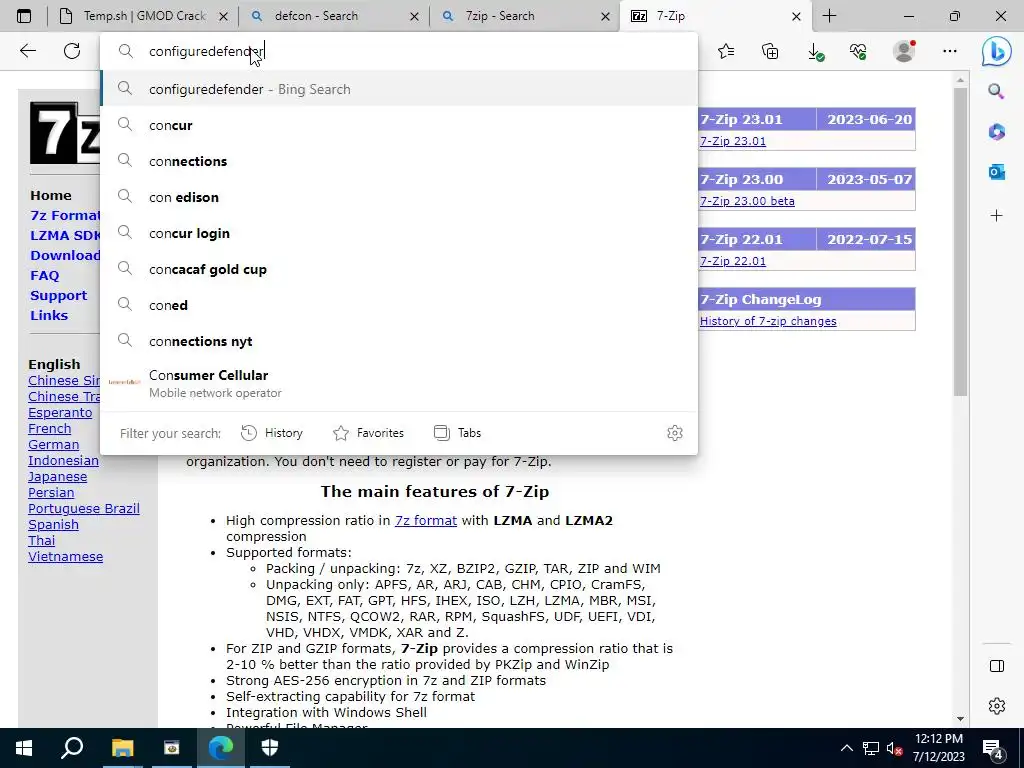Close the 7zip - Search tab
This screenshot has height=768, width=1024.
pyautogui.click(x=605, y=16)
